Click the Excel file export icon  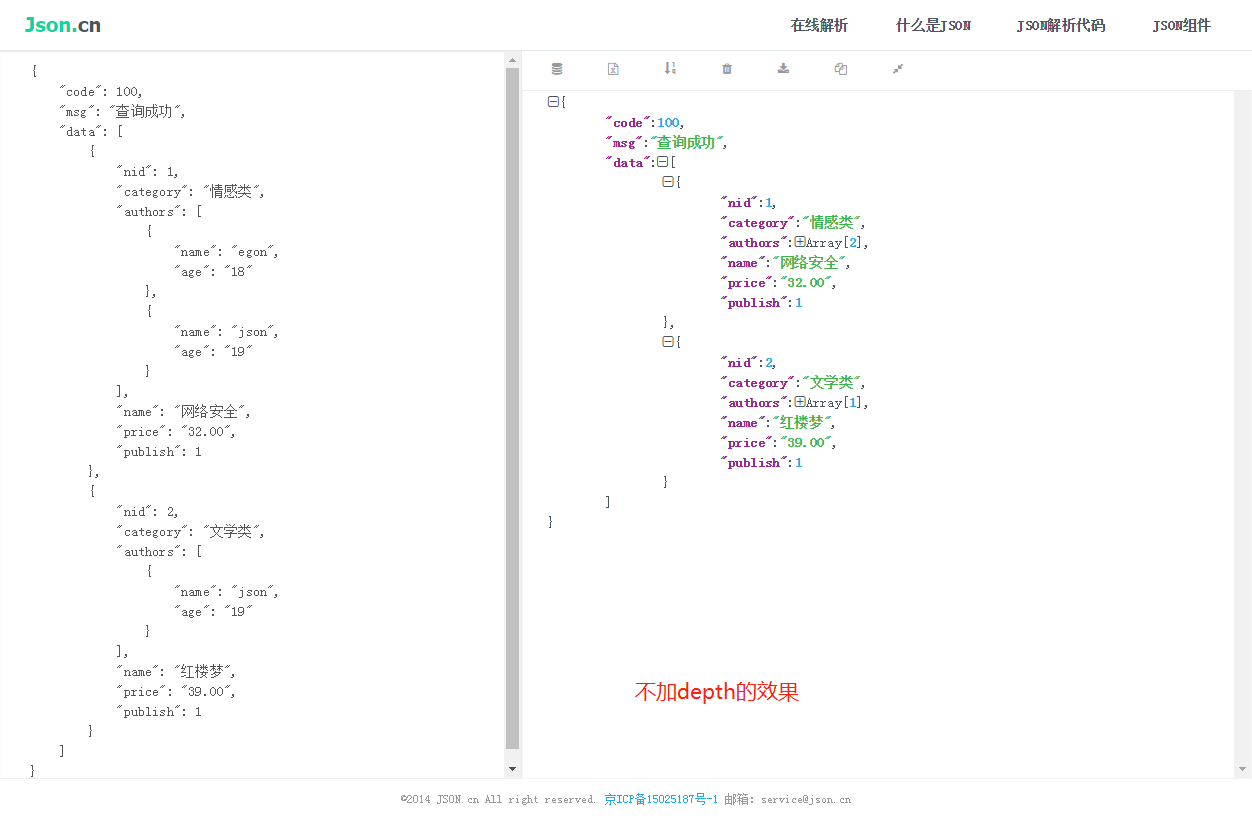(613, 69)
